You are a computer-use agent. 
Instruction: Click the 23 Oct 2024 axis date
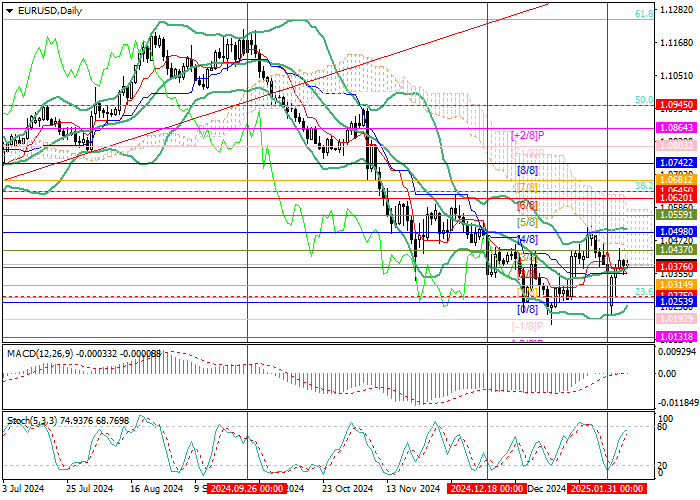coord(339,490)
